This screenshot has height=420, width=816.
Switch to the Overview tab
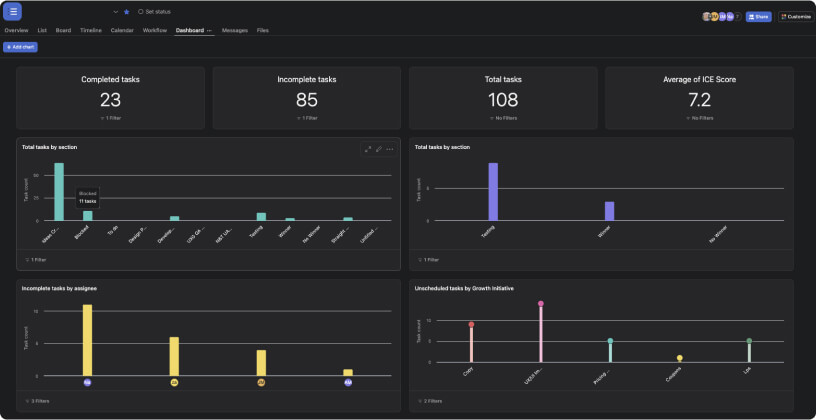16,31
